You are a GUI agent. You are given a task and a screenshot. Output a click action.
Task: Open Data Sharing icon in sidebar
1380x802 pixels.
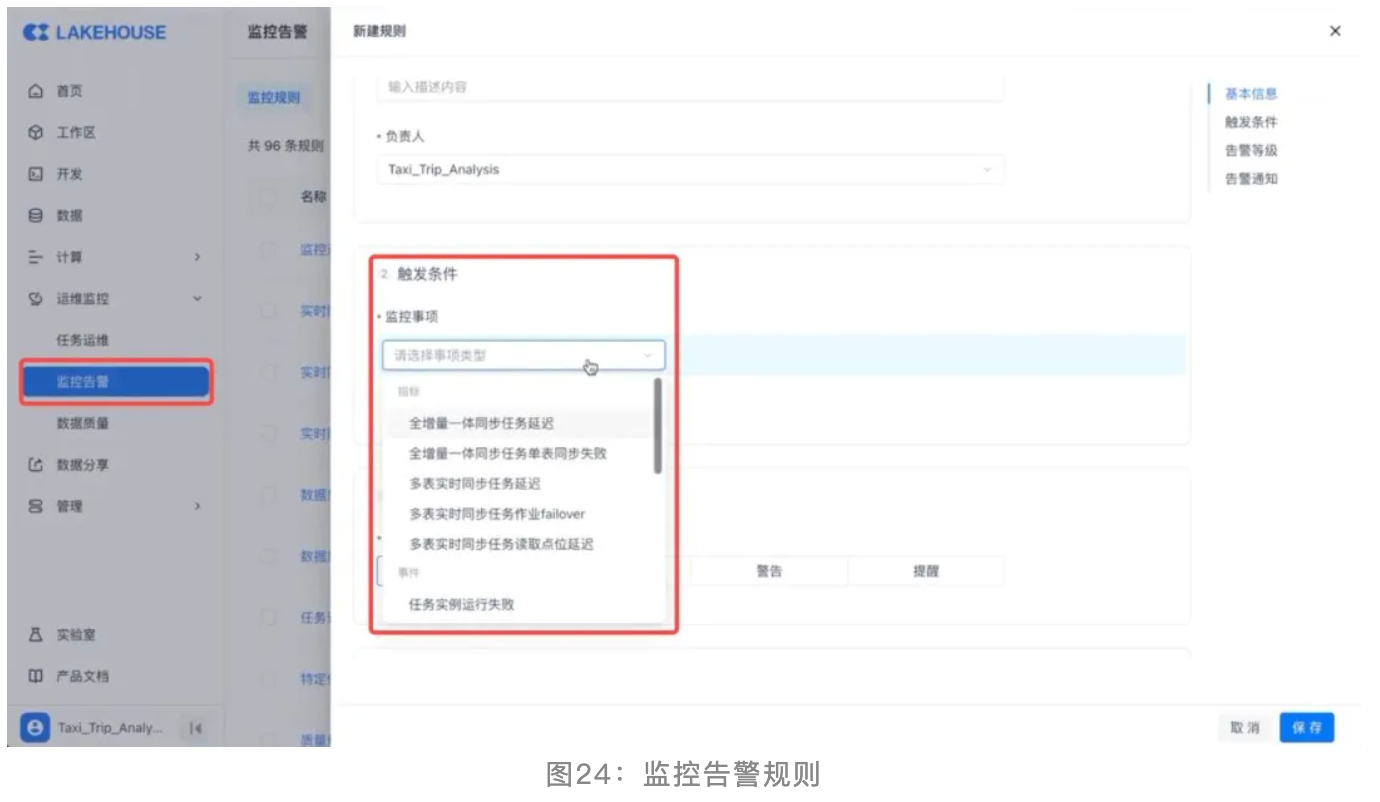pos(36,465)
